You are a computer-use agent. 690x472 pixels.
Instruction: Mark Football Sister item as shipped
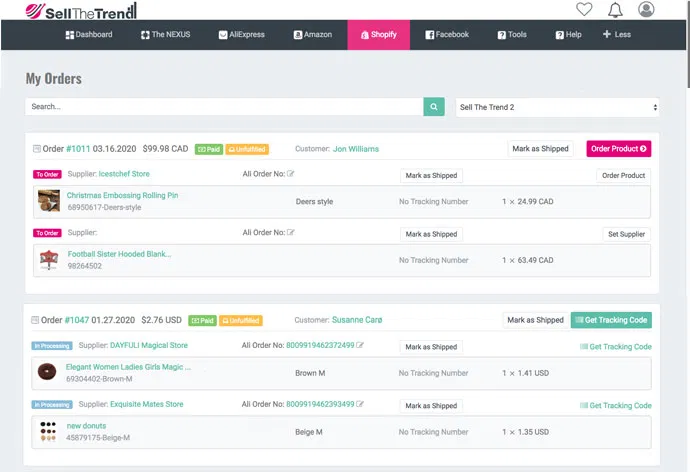coord(431,234)
